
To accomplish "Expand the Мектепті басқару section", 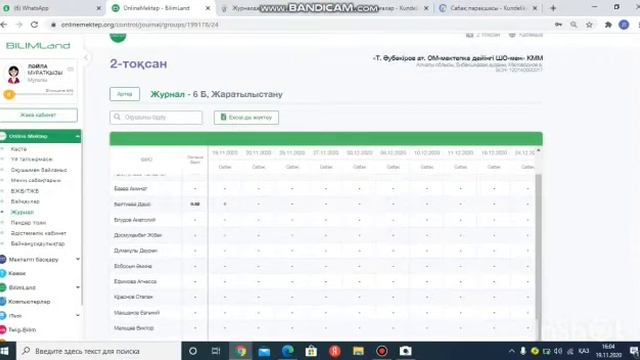I will 78,259.
